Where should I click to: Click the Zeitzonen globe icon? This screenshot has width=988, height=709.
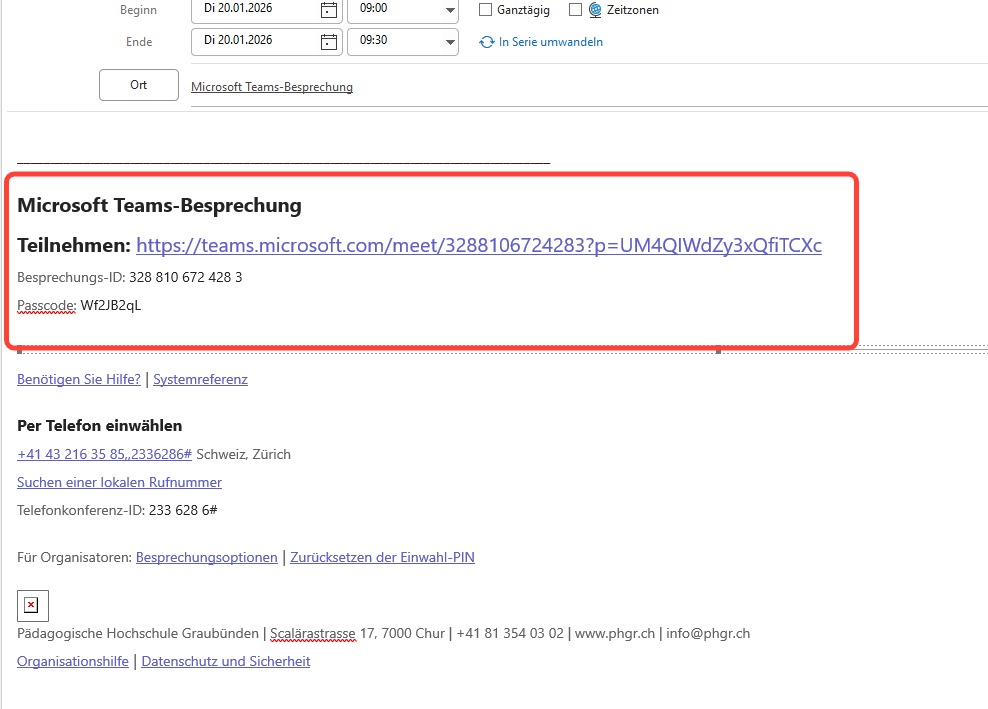[595, 9]
